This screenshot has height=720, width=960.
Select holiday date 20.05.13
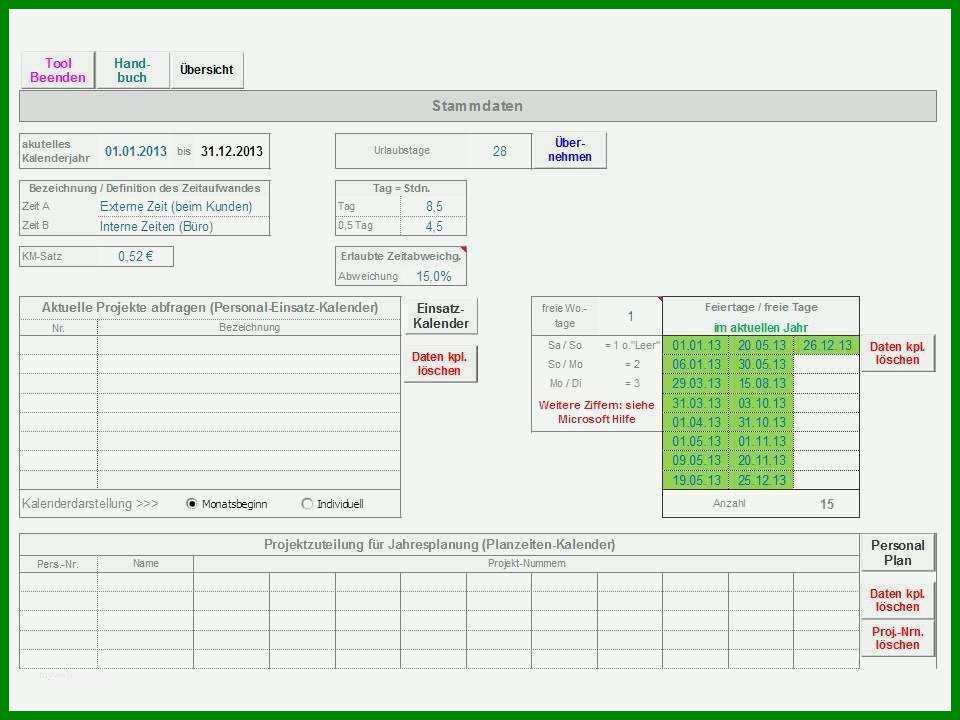click(762, 345)
